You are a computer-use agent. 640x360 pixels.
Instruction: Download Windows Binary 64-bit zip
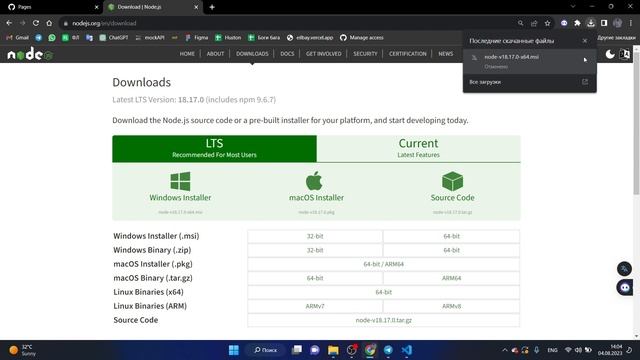pos(451,250)
